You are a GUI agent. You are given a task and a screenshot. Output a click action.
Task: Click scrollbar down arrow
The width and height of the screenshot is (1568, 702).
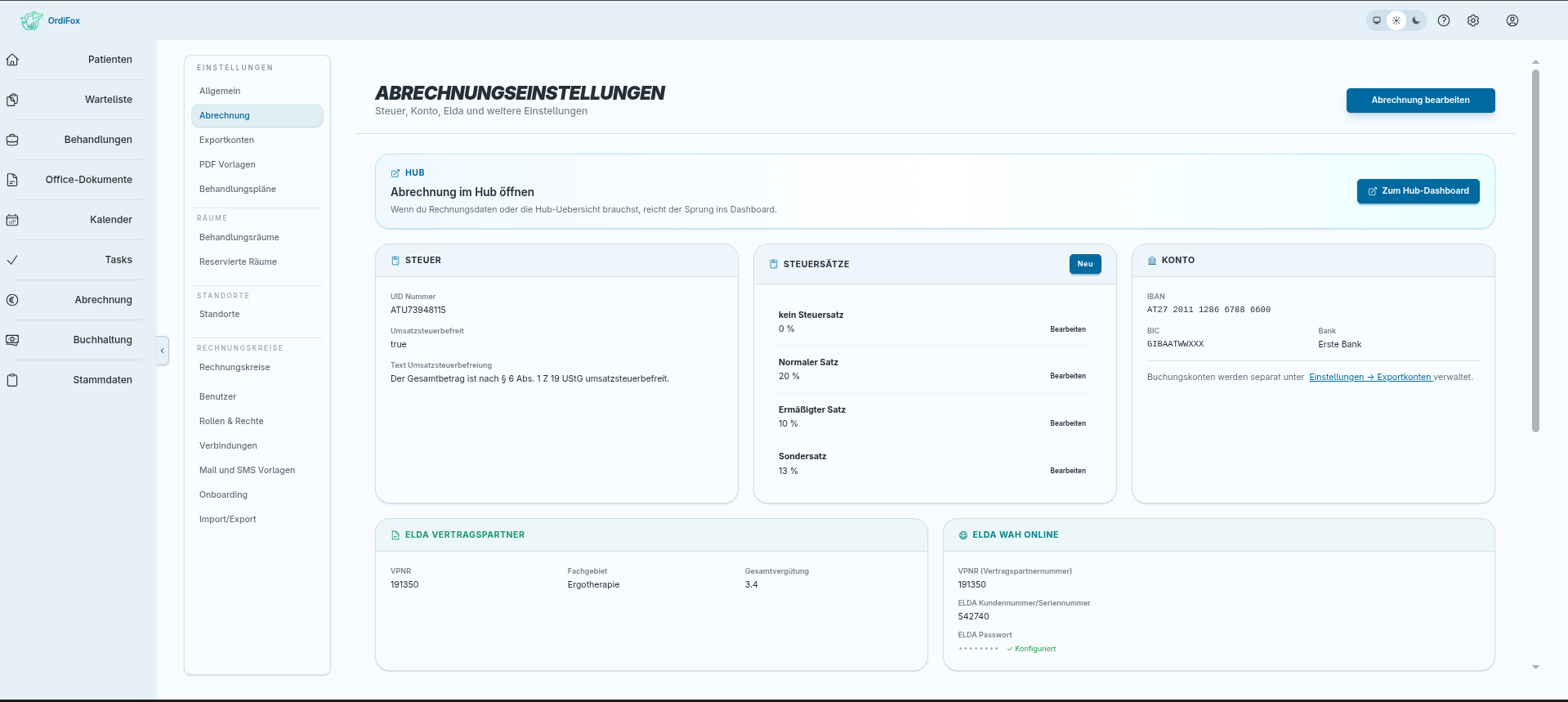[1535, 668]
